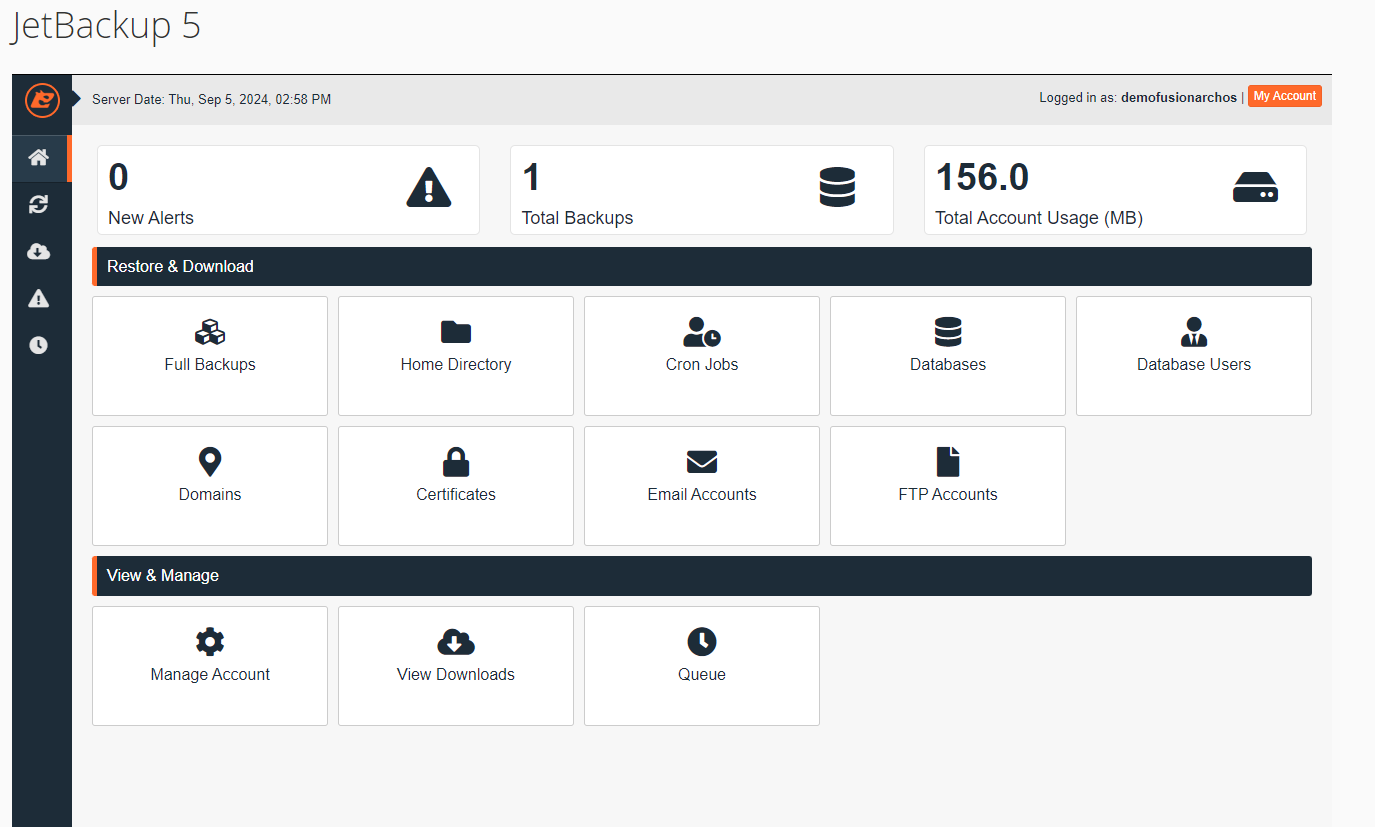Open the Home sidebar icon
Image resolution: width=1375 pixels, height=827 pixels.
(39, 158)
